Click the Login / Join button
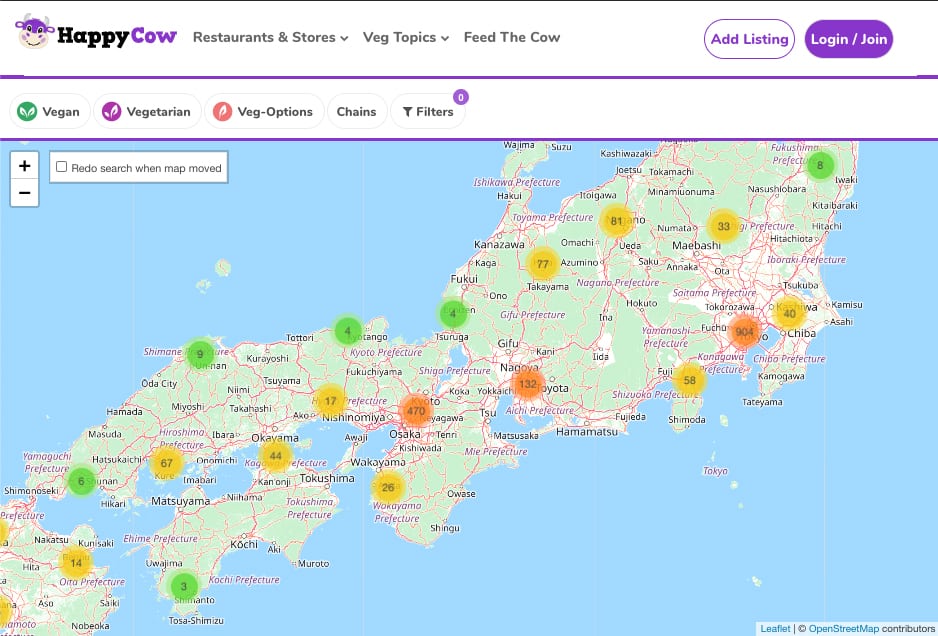The width and height of the screenshot is (938, 636). (x=848, y=39)
